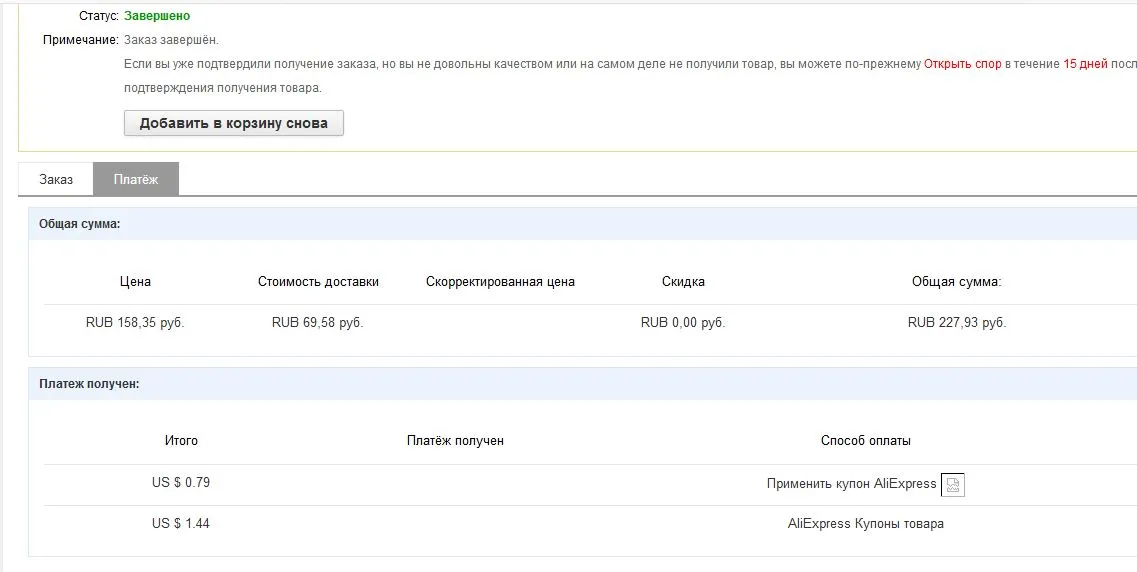Click 'Применить купон AliExpress' text
The height and width of the screenshot is (572, 1137).
[851, 484]
